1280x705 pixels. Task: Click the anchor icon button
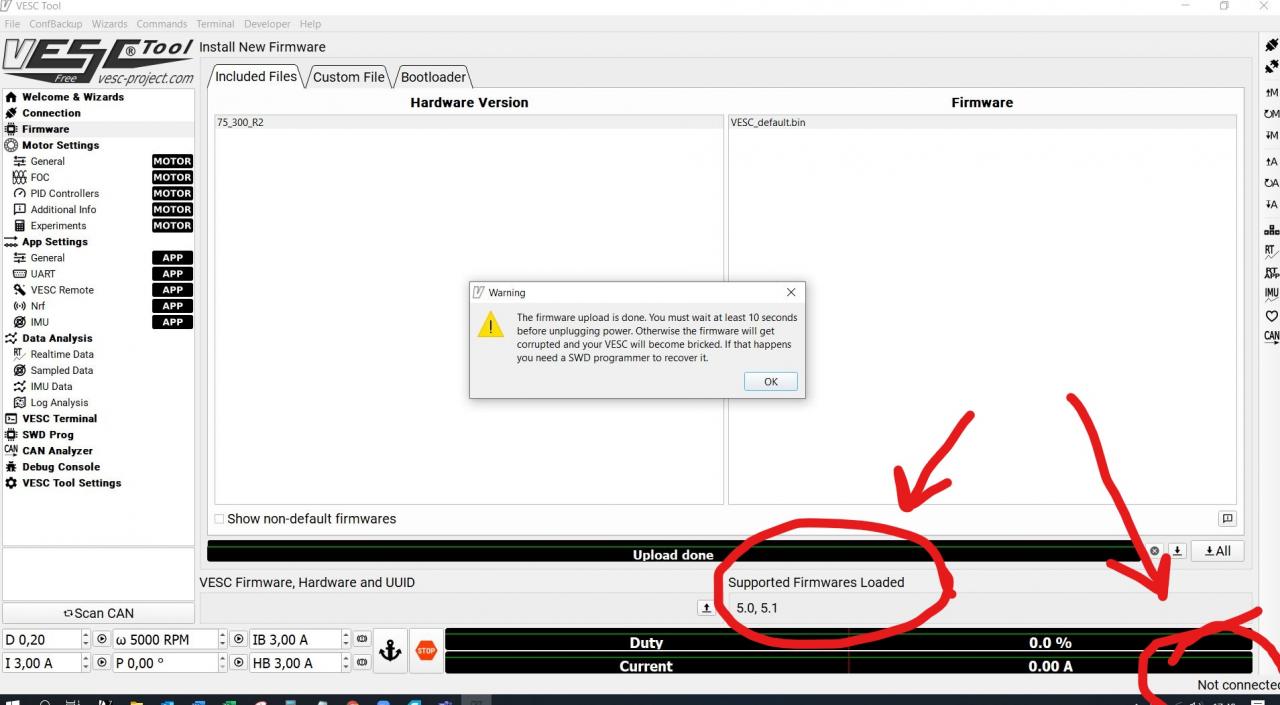(390, 651)
